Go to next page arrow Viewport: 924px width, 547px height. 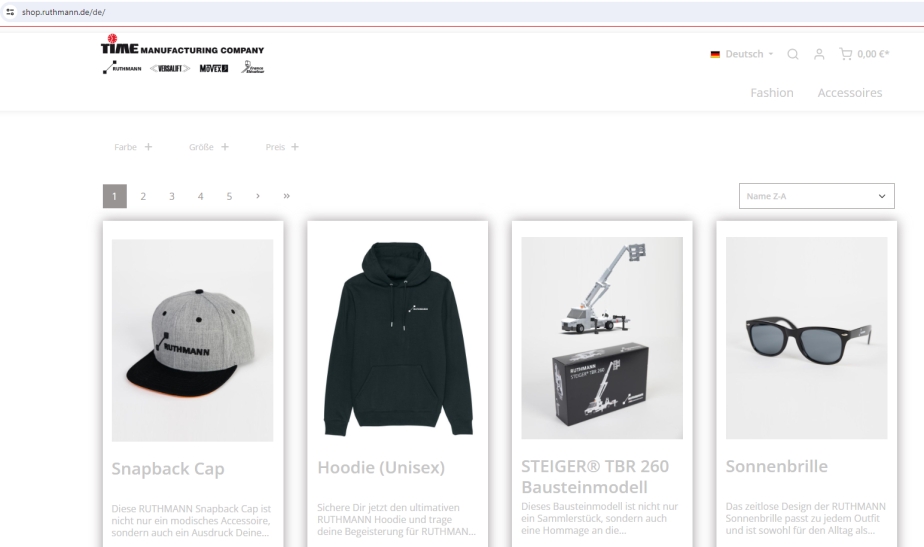pos(258,196)
